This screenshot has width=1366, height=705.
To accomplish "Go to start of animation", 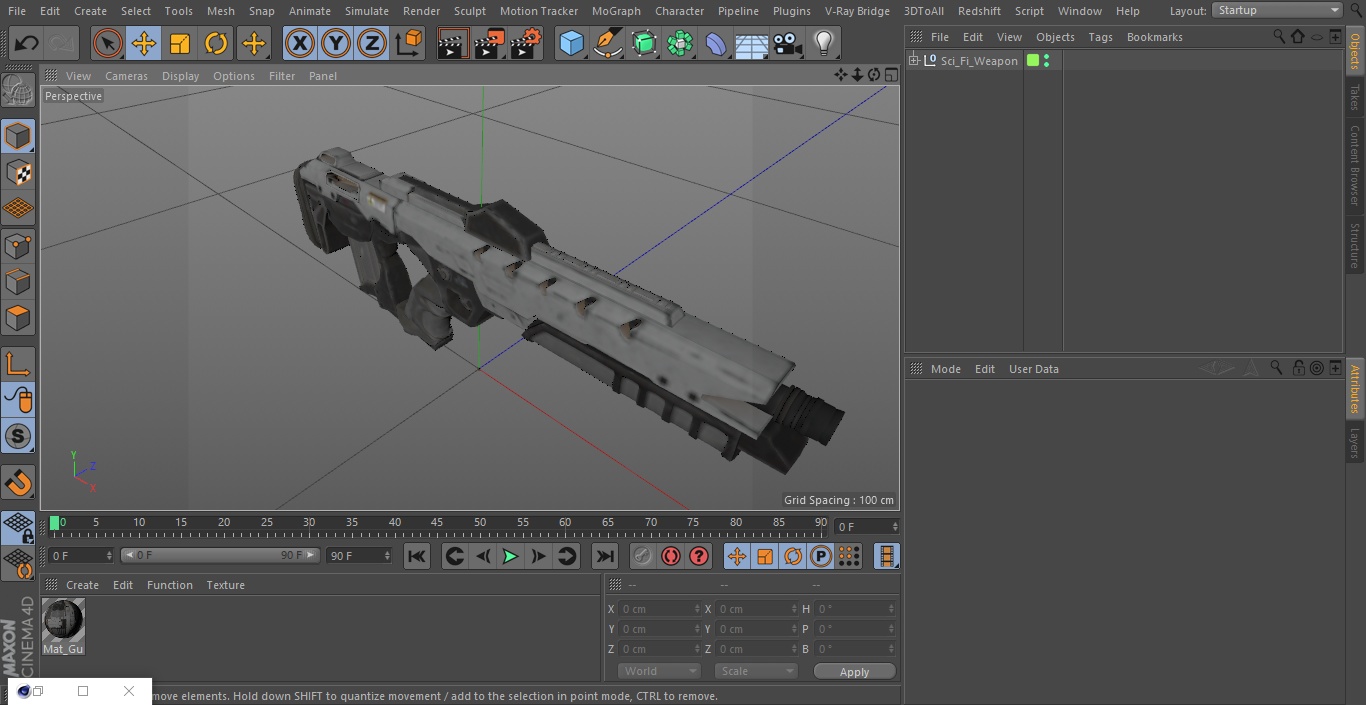I will click(x=417, y=556).
